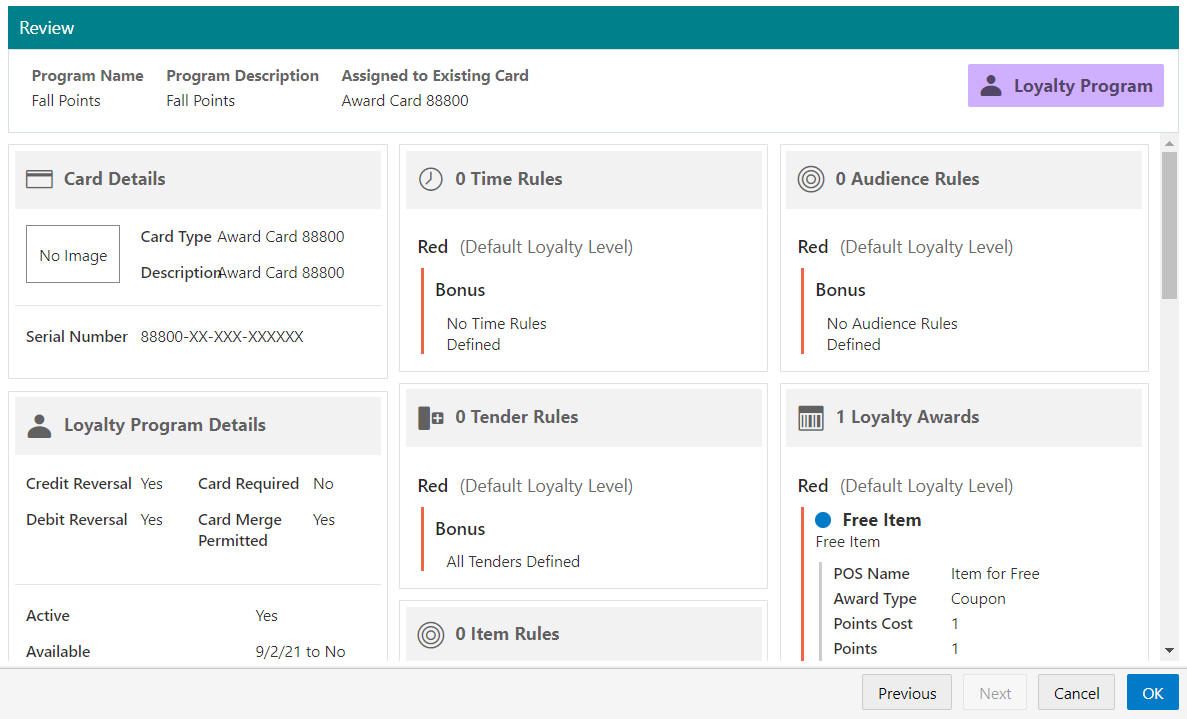Click the clock icon next to Time Rules
This screenshot has height=719, width=1187.
point(431,179)
